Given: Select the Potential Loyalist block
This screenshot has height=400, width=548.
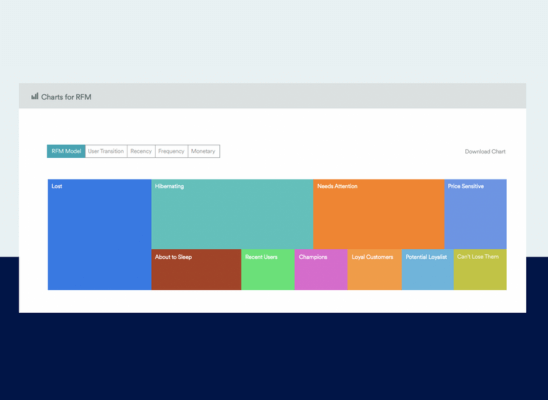Looking at the screenshot, I should [x=428, y=269].
